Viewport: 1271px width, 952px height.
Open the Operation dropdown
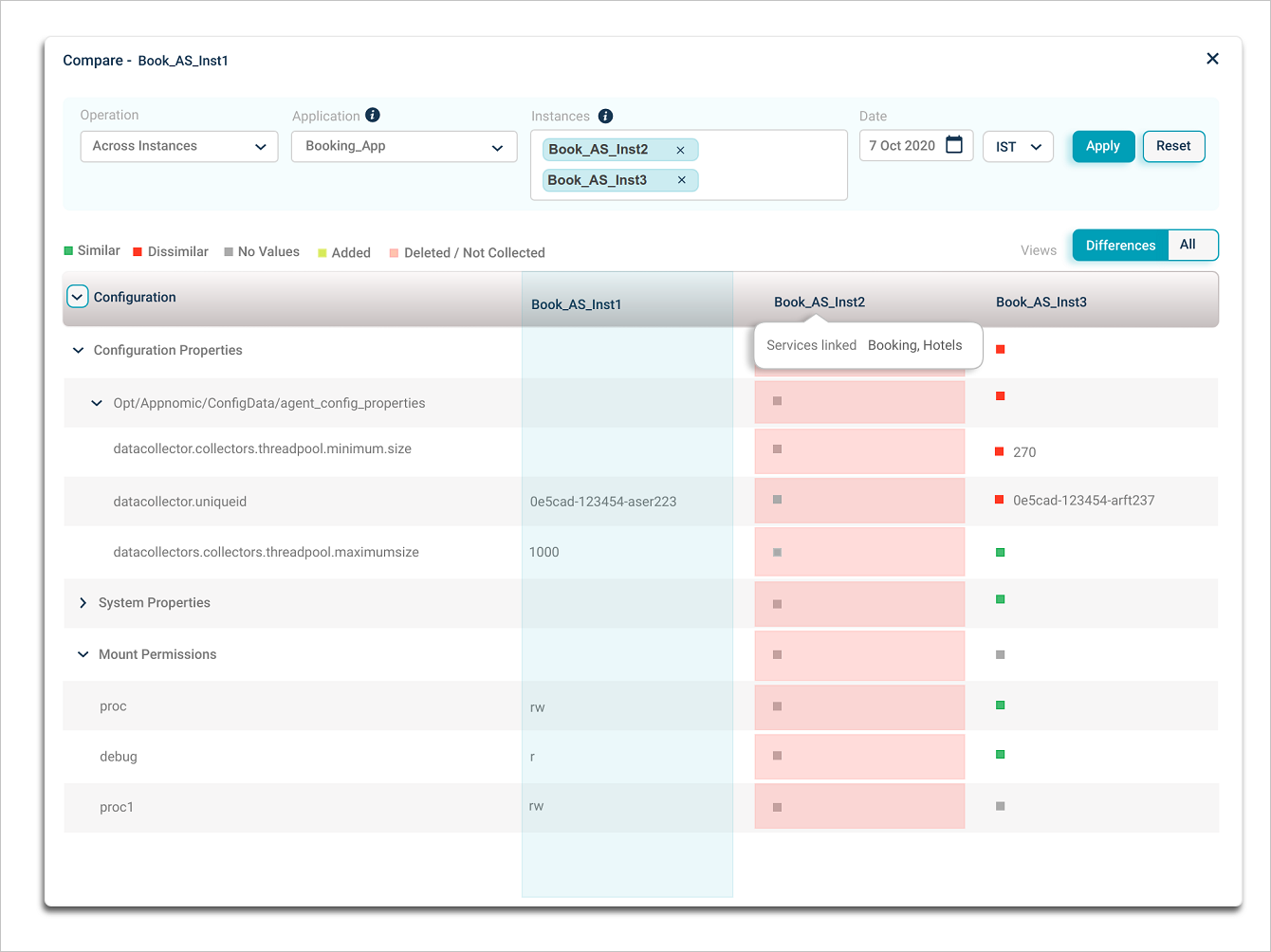(x=179, y=146)
